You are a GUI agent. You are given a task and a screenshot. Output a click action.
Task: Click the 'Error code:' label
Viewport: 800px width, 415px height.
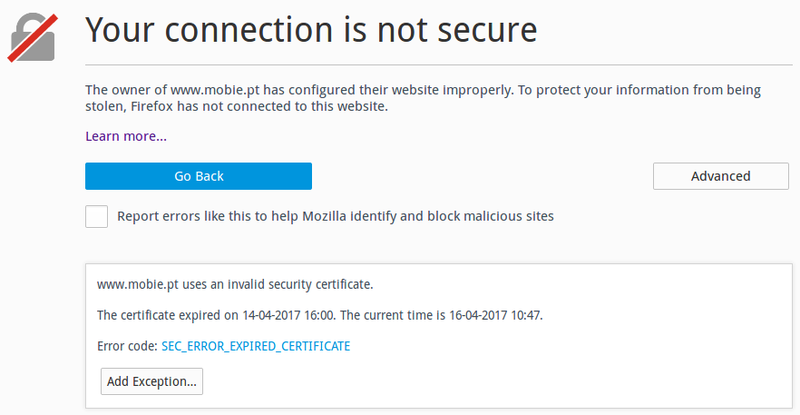[x=127, y=346]
